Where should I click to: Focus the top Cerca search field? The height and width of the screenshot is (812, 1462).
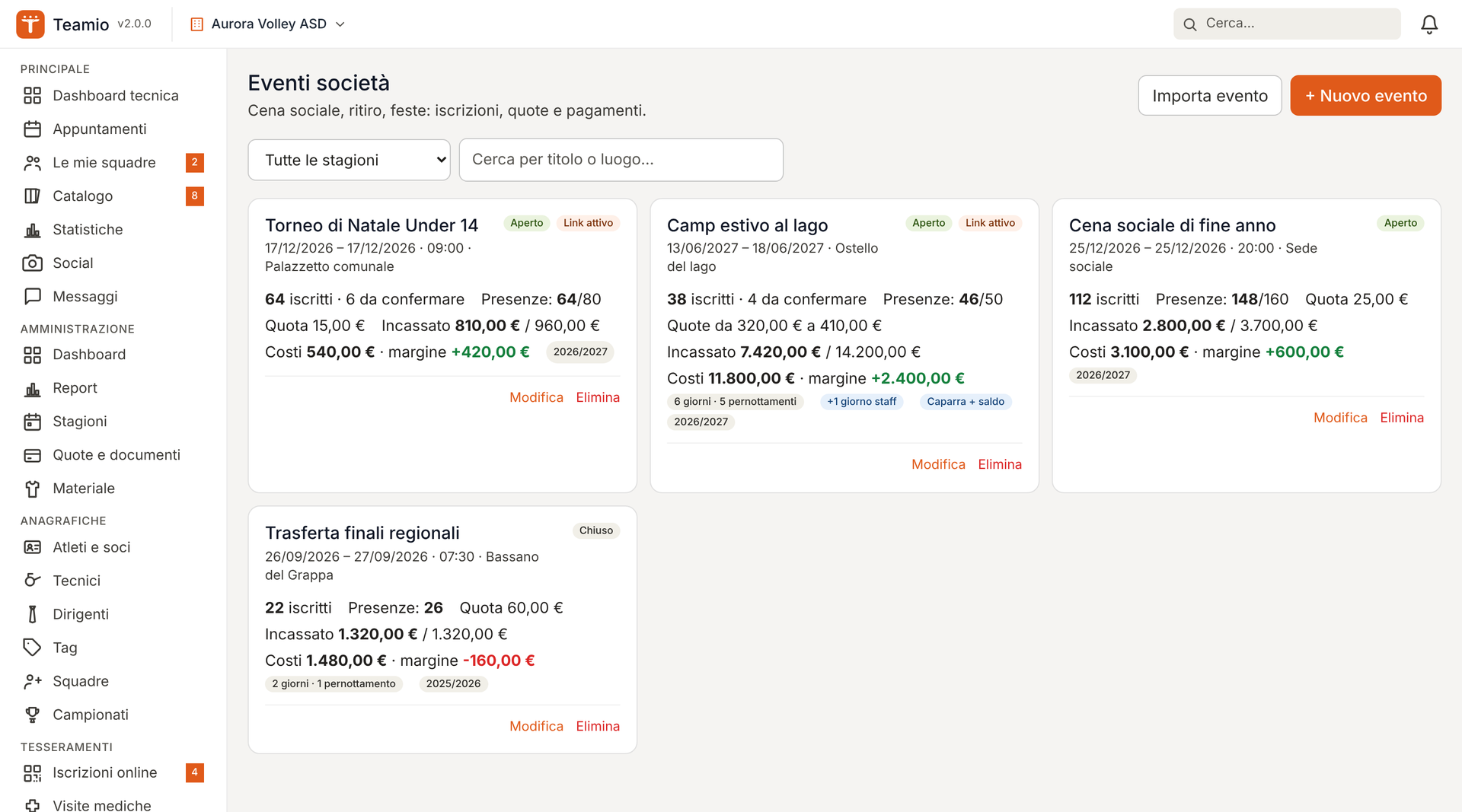pyautogui.click(x=1287, y=24)
